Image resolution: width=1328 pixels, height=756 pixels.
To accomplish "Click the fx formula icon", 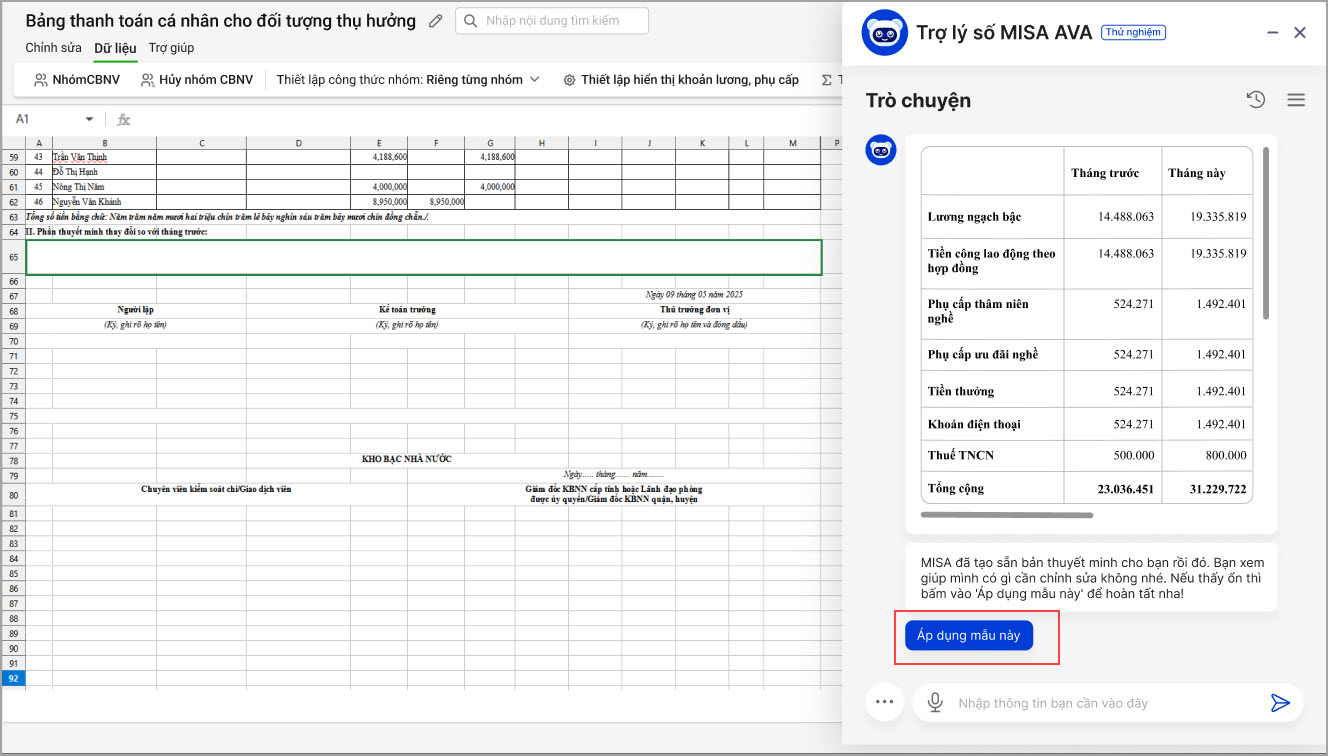I will (x=124, y=119).
